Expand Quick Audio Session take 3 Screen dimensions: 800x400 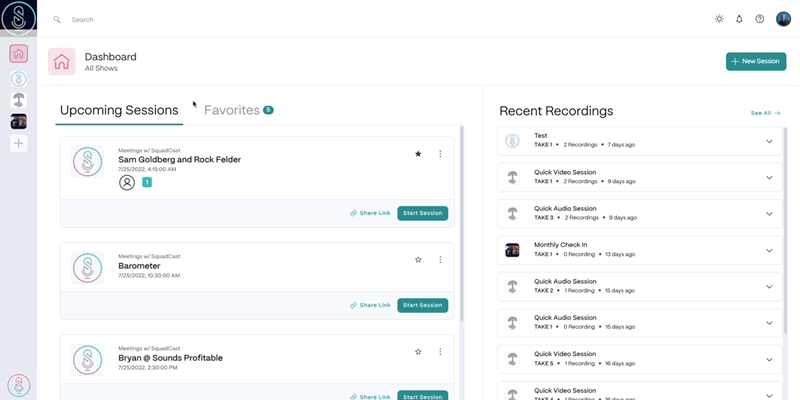(769, 214)
